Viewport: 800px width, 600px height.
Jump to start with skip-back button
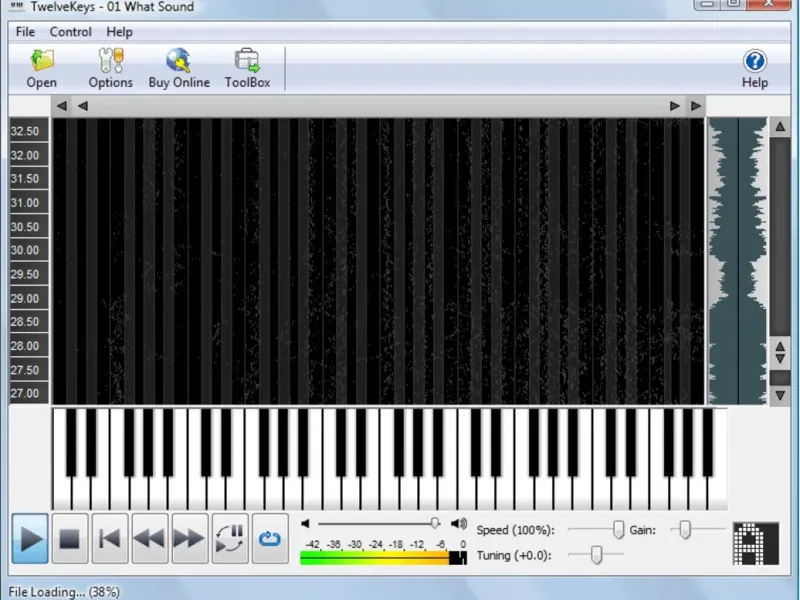[110, 539]
